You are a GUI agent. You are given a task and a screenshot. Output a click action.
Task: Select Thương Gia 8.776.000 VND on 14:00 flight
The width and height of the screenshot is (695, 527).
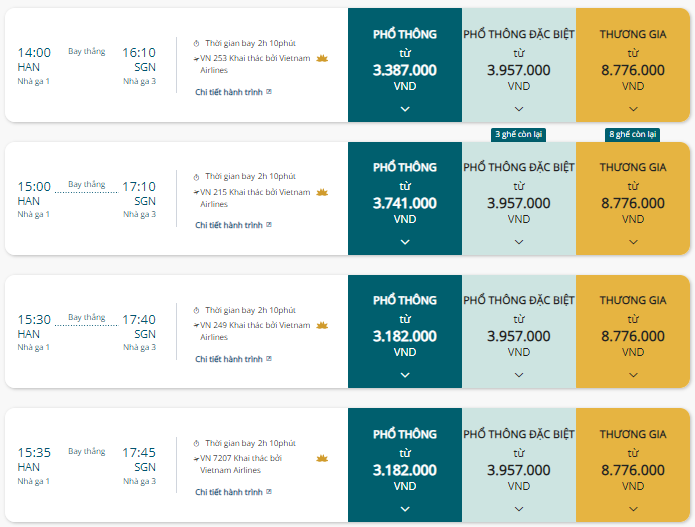tap(633, 65)
